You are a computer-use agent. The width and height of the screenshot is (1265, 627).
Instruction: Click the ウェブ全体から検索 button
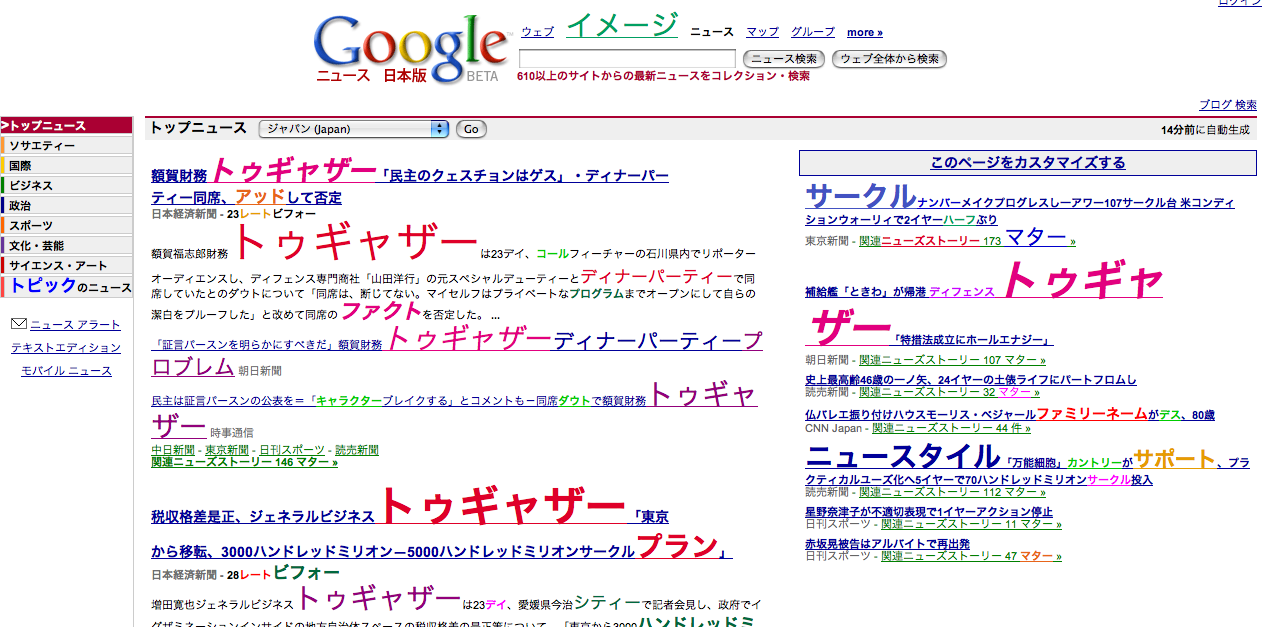[x=889, y=59]
